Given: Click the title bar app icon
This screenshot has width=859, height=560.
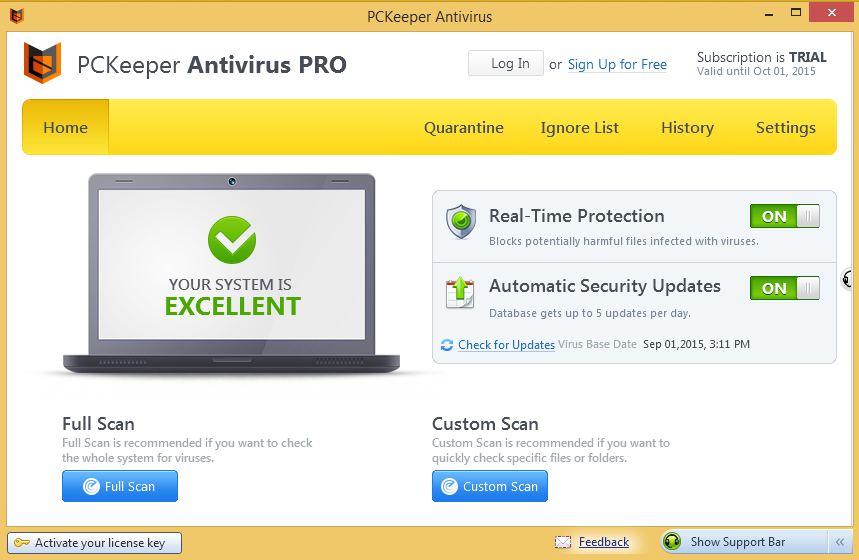Looking at the screenshot, I should [17, 16].
